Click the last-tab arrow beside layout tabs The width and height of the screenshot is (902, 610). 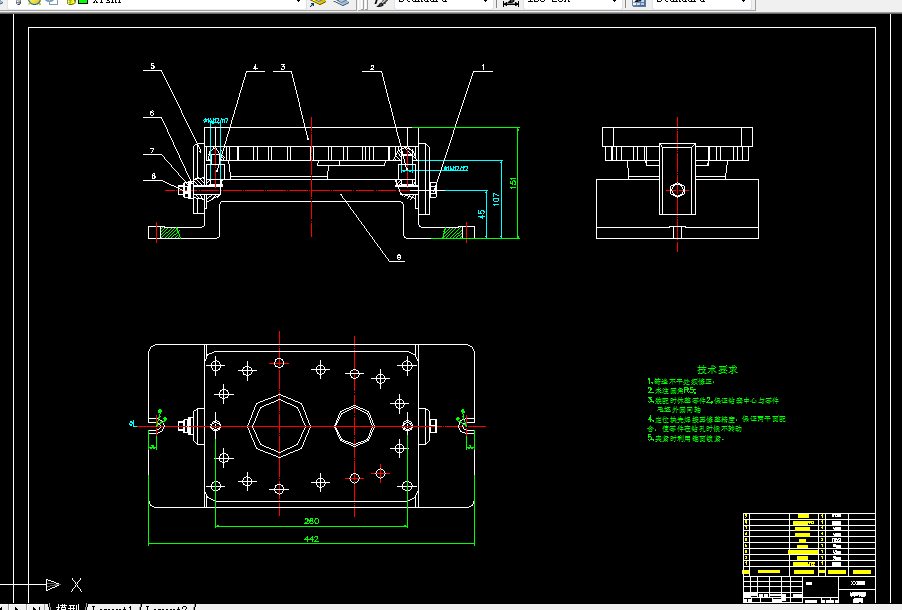pos(35,607)
